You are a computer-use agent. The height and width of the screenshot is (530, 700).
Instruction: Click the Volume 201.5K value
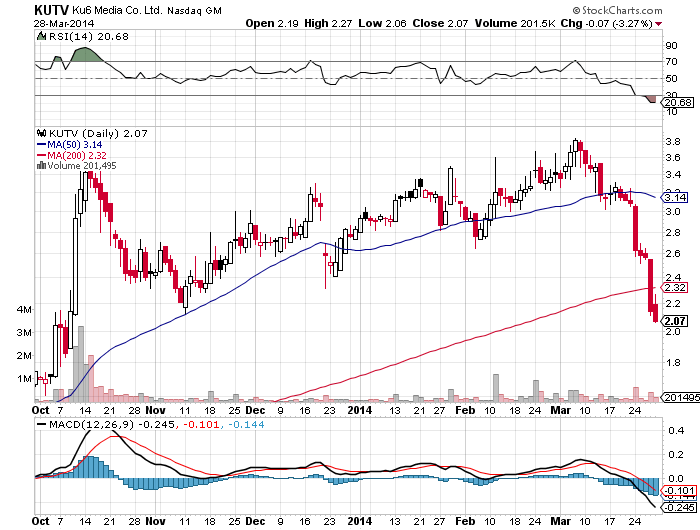(x=514, y=23)
